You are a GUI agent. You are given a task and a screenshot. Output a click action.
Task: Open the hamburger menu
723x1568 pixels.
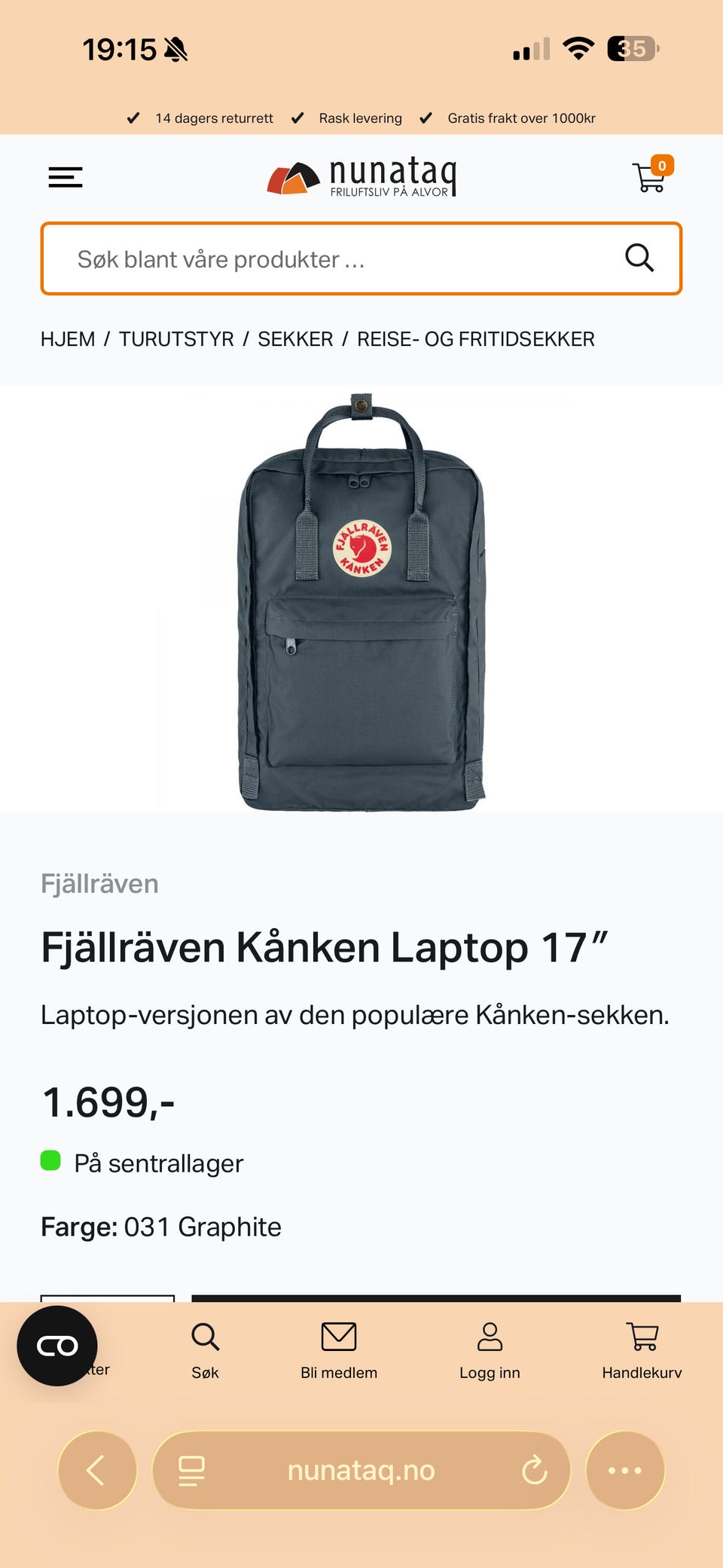click(66, 177)
